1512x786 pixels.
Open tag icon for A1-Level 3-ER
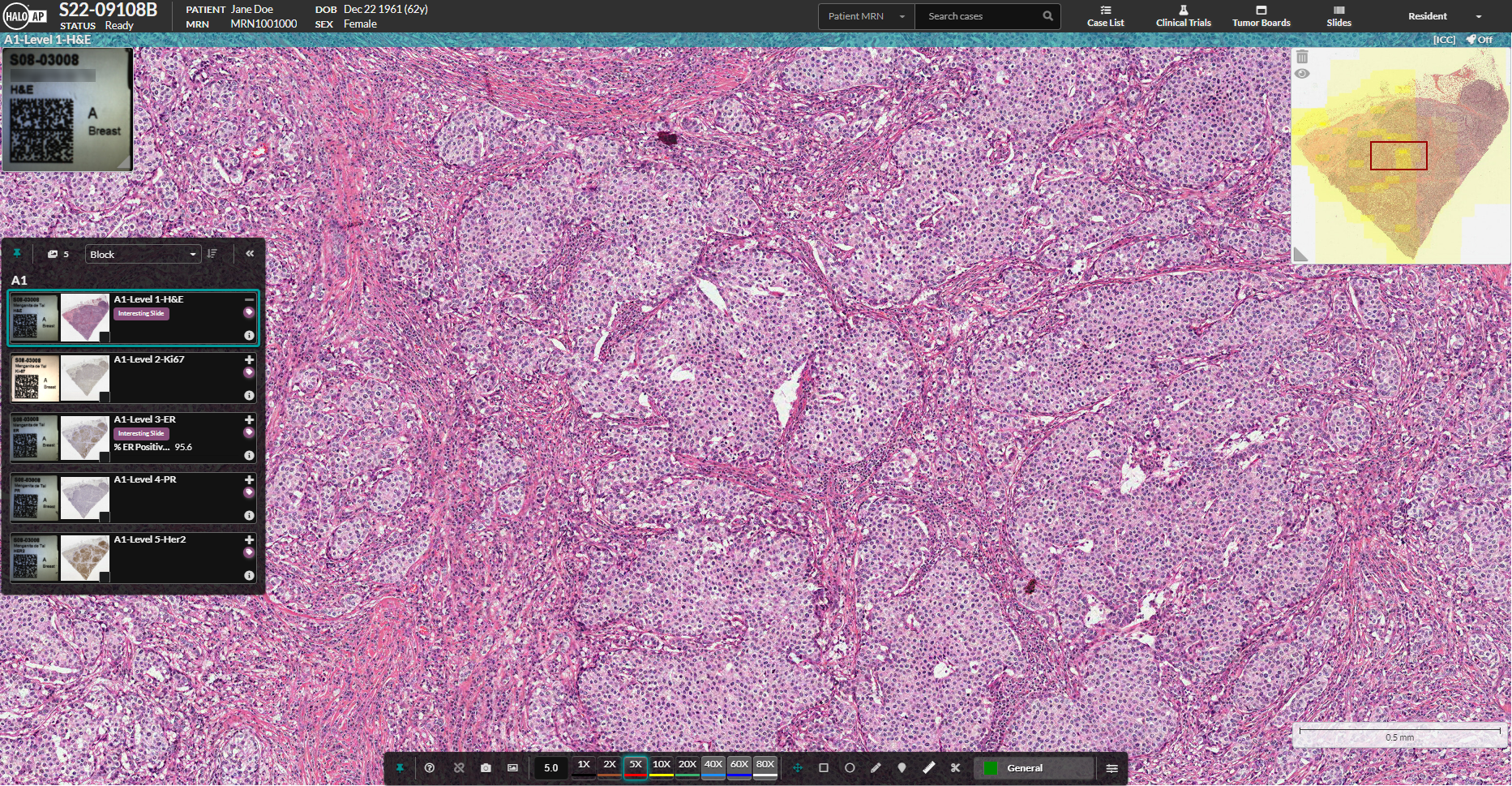249,433
